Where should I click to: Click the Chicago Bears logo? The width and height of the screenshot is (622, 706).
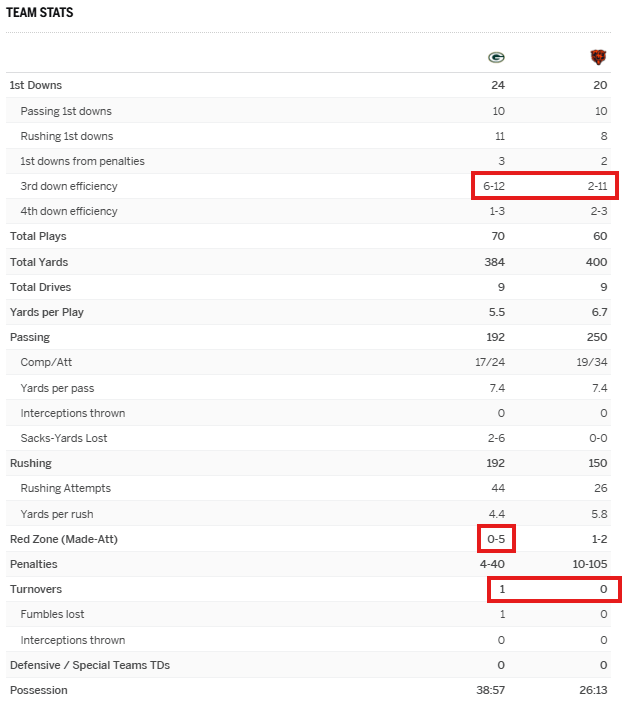pyautogui.click(x=598, y=57)
